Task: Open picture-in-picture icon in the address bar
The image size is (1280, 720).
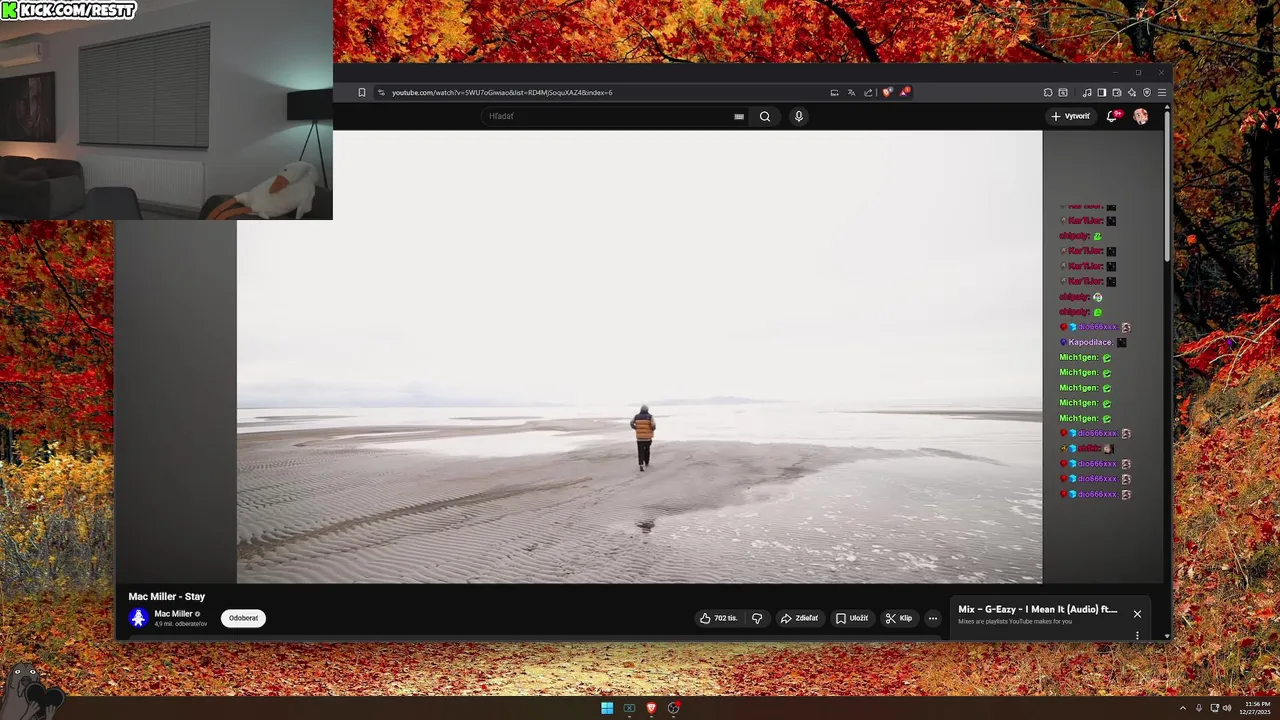Action: (x=834, y=92)
